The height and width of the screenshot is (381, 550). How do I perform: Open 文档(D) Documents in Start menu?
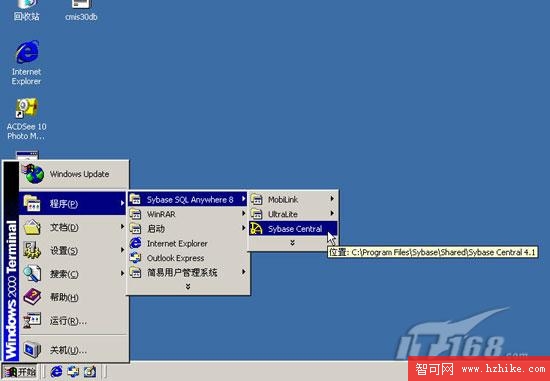coord(73,227)
